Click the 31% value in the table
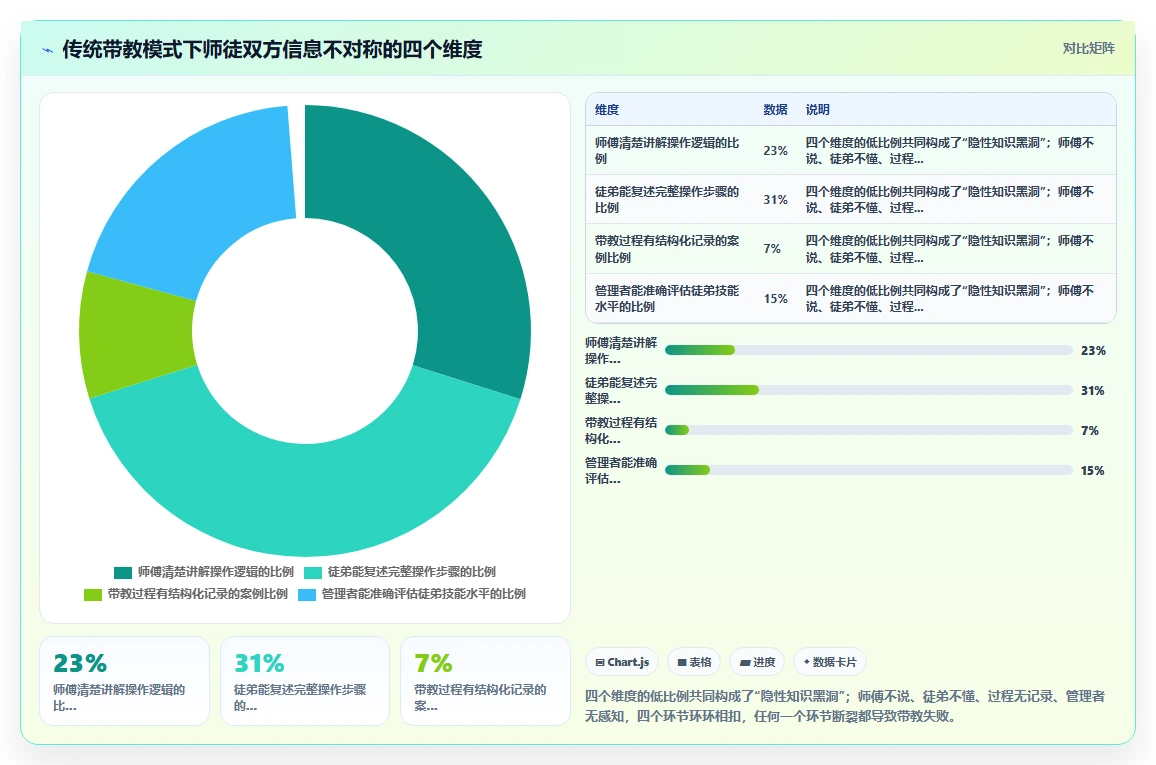The width and height of the screenshot is (1156, 765). [775, 200]
